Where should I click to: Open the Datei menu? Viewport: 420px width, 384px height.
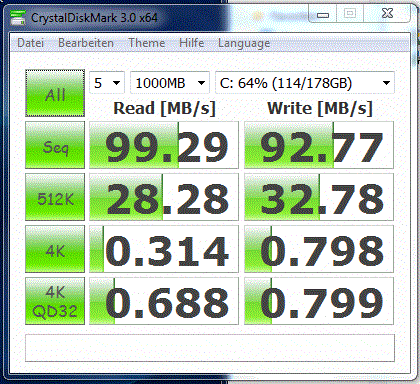tap(30, 43)
